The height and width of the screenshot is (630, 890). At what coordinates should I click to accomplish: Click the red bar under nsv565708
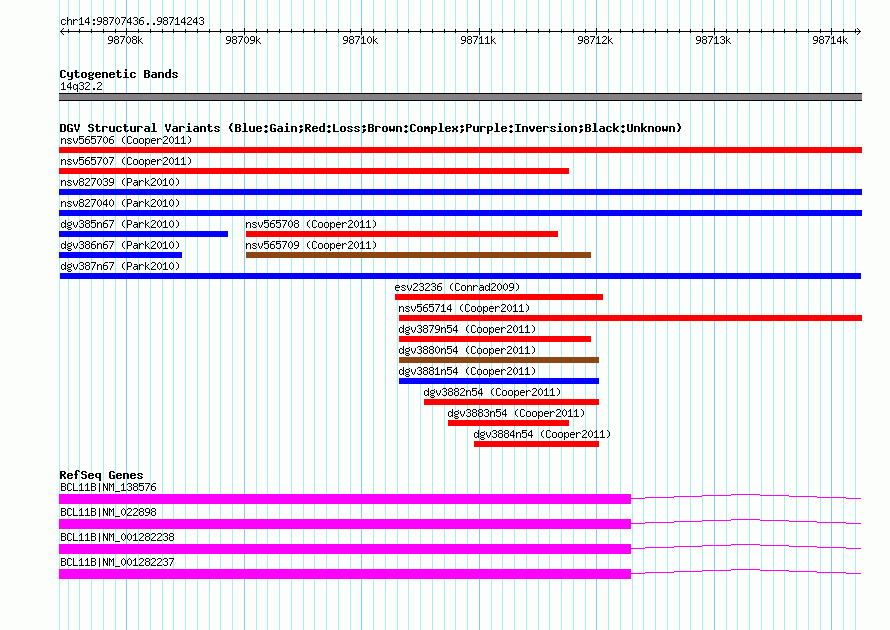point(402,234)
